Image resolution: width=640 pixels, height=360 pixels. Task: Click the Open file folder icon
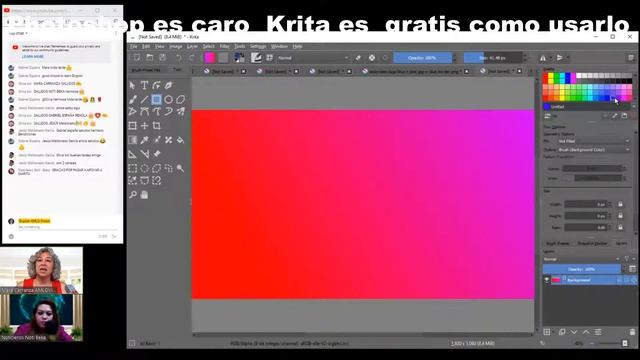click(x=150, y=58)
